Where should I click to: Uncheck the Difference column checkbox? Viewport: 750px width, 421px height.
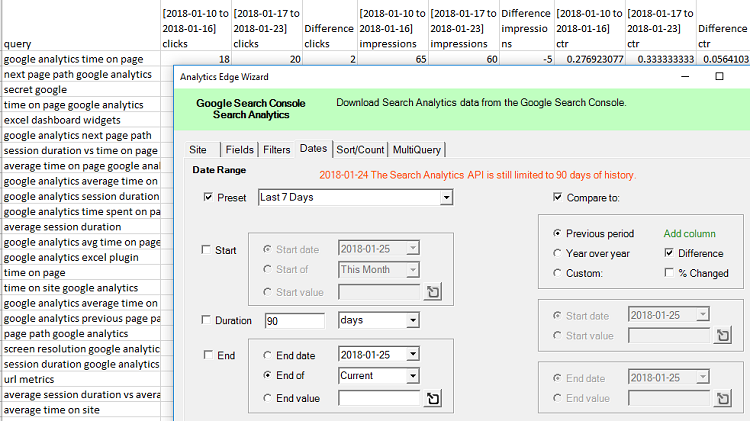click(x=669, y=253)
